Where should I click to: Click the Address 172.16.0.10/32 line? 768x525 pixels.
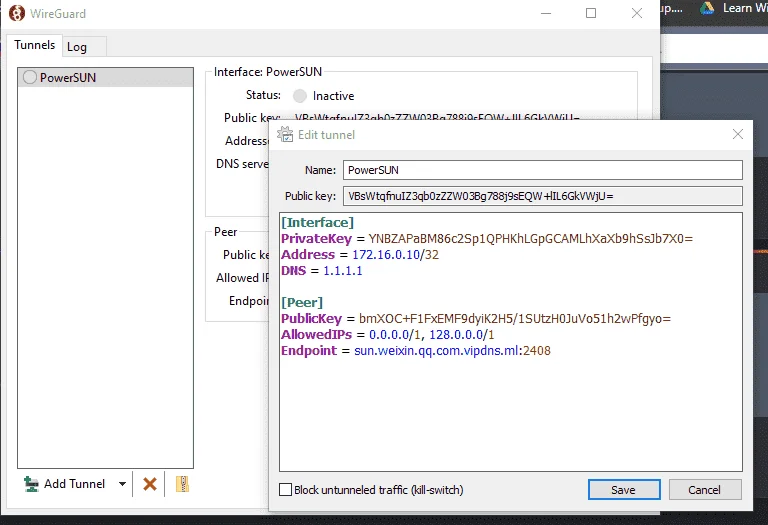(360, 255)
